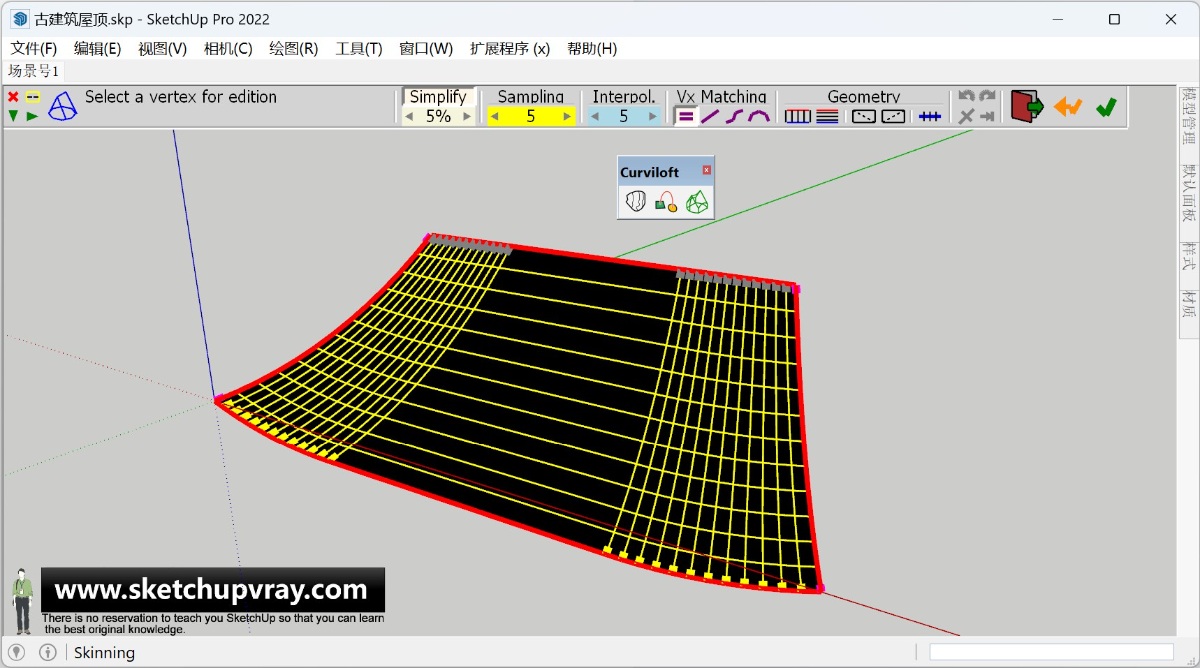Toggle the S-curve Vx Matching mode
This screenshot has width=1200, height=668.
click(735, 114)
